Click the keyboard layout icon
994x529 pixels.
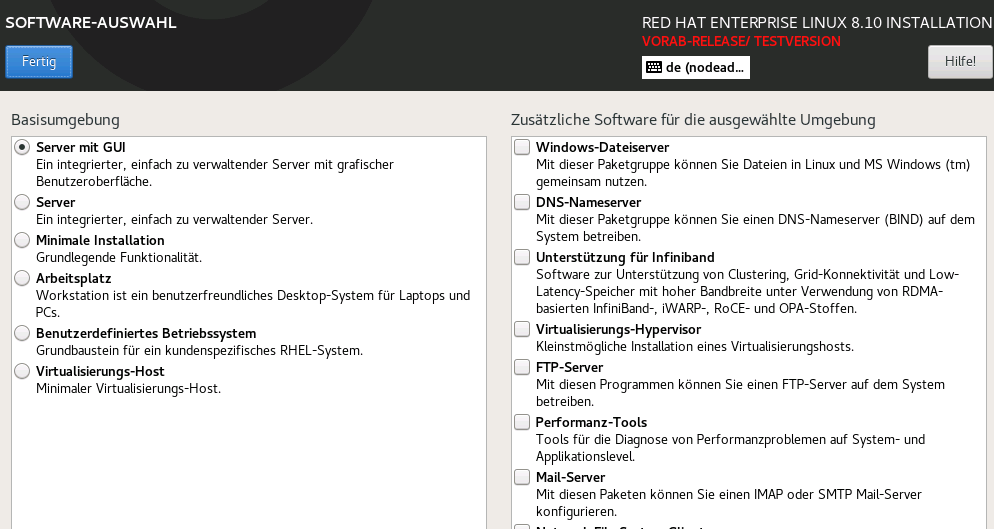point(654,67)
